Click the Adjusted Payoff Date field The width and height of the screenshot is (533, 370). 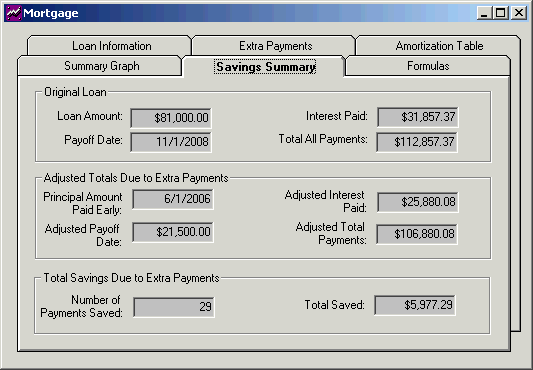[173, 232]
